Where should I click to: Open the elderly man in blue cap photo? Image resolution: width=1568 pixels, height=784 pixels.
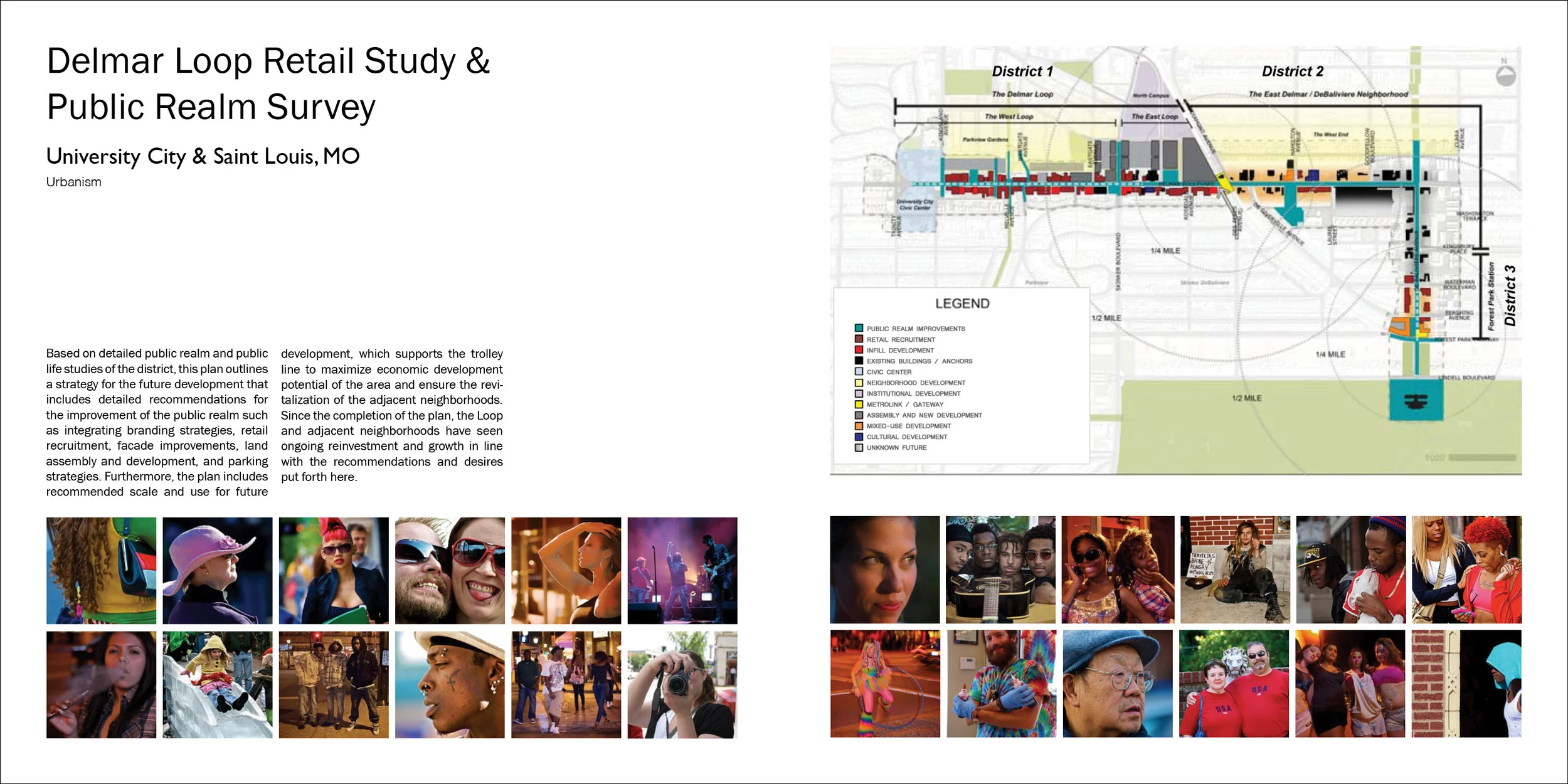coord(1118,684)
